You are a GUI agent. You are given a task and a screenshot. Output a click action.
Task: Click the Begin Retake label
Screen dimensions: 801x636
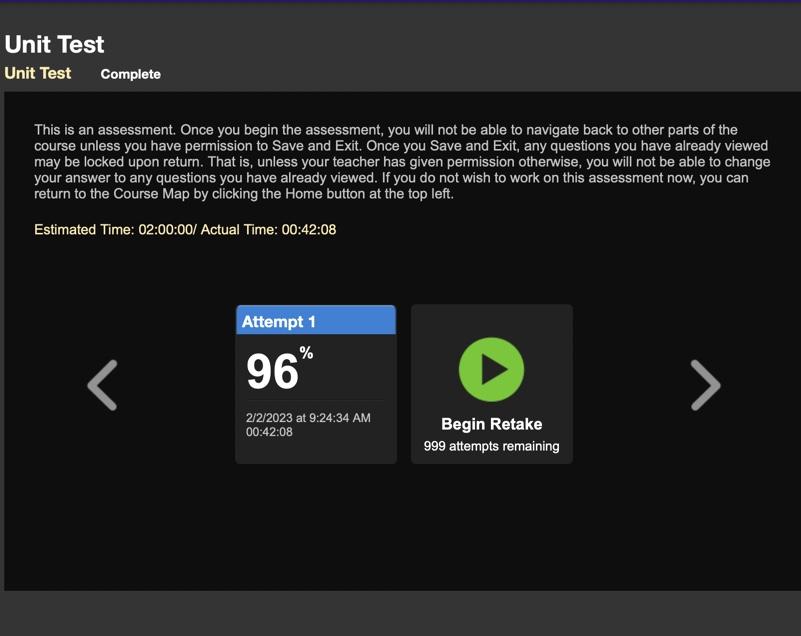(491, 424)
